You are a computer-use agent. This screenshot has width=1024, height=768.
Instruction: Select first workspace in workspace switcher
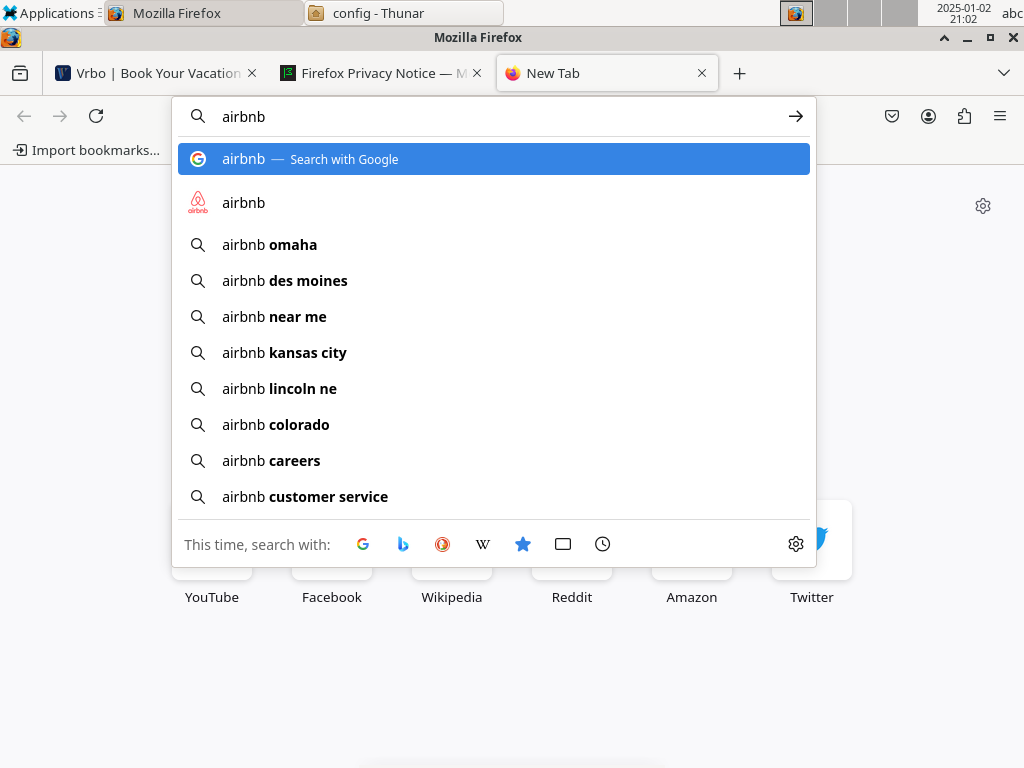796,13
